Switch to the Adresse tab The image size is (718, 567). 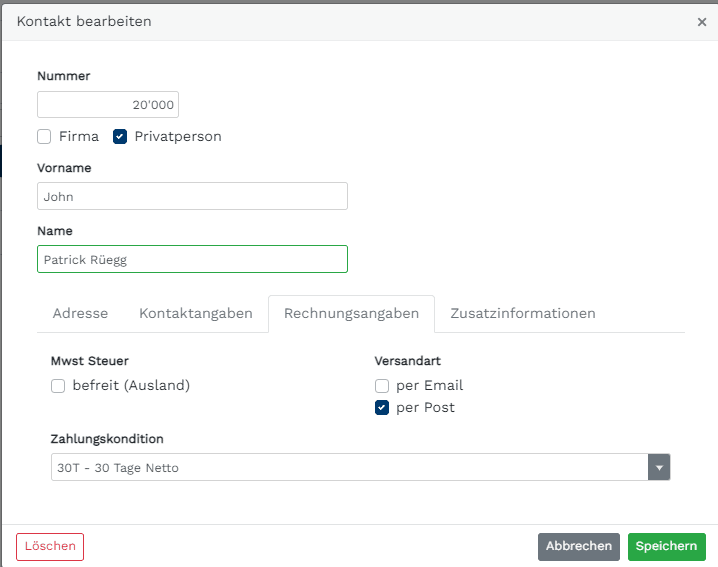point(80,313)
